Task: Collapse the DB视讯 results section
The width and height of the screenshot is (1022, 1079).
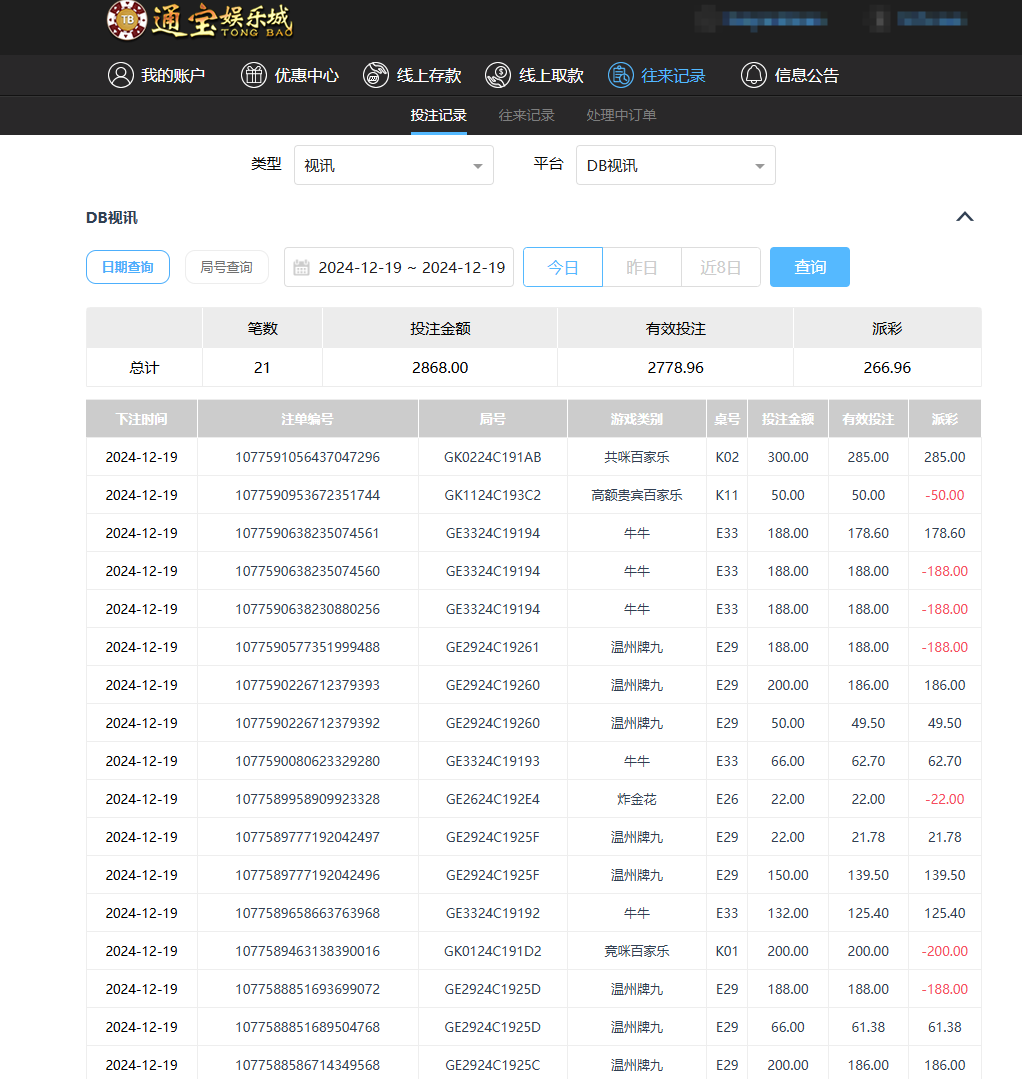Action: coord(964,216)
